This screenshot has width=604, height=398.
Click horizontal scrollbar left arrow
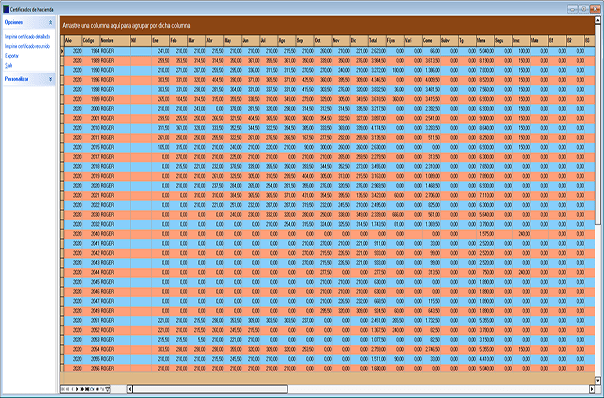(x=130, y=389)
